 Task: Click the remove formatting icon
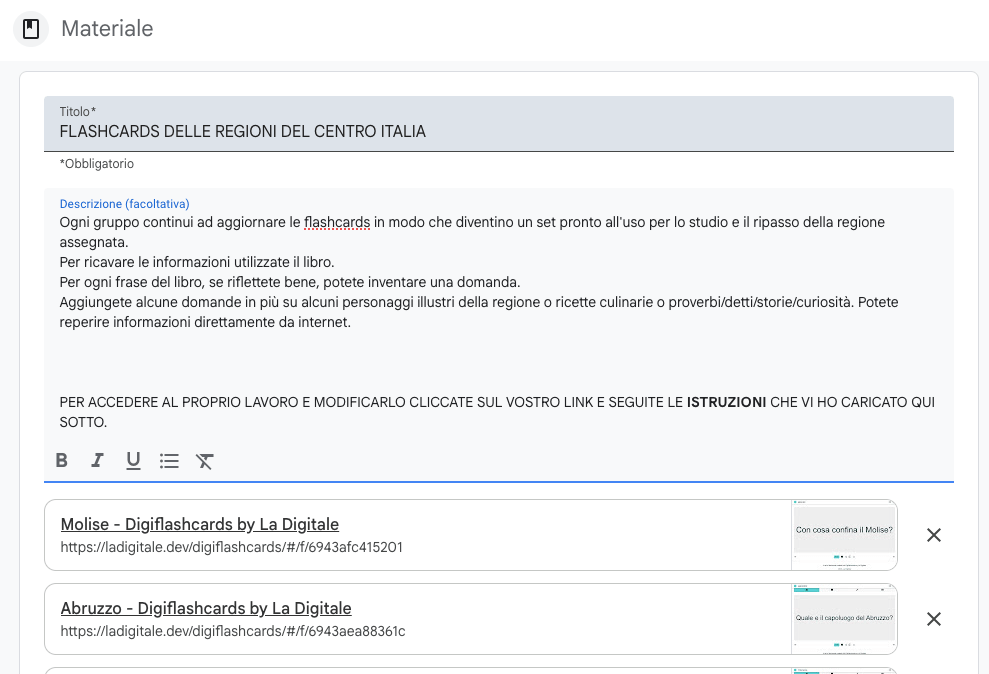pos(205,461)
